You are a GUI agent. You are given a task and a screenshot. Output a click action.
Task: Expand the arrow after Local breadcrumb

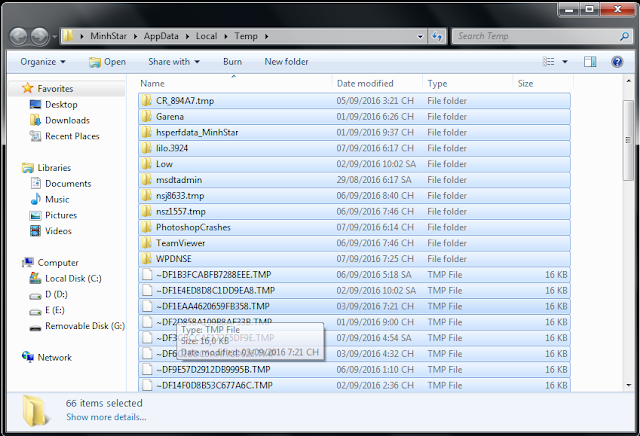(x=225, y=36)
